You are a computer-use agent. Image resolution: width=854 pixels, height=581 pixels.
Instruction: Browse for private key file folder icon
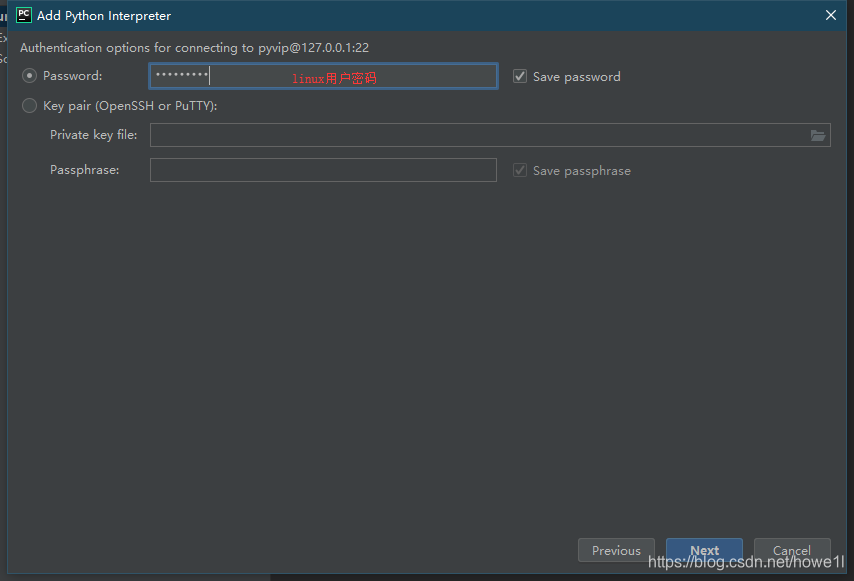point(818,135)
